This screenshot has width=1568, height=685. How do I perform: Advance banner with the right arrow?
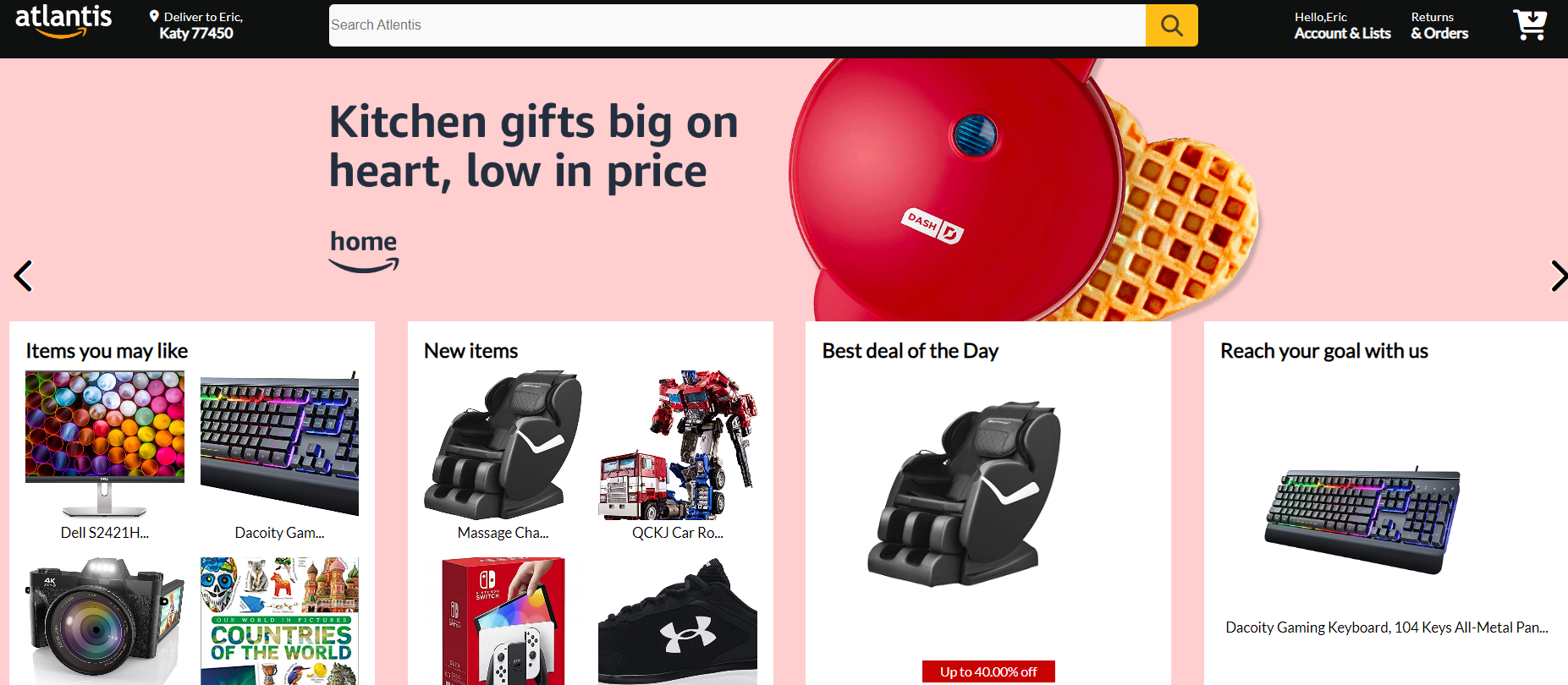click(1558, 276)
